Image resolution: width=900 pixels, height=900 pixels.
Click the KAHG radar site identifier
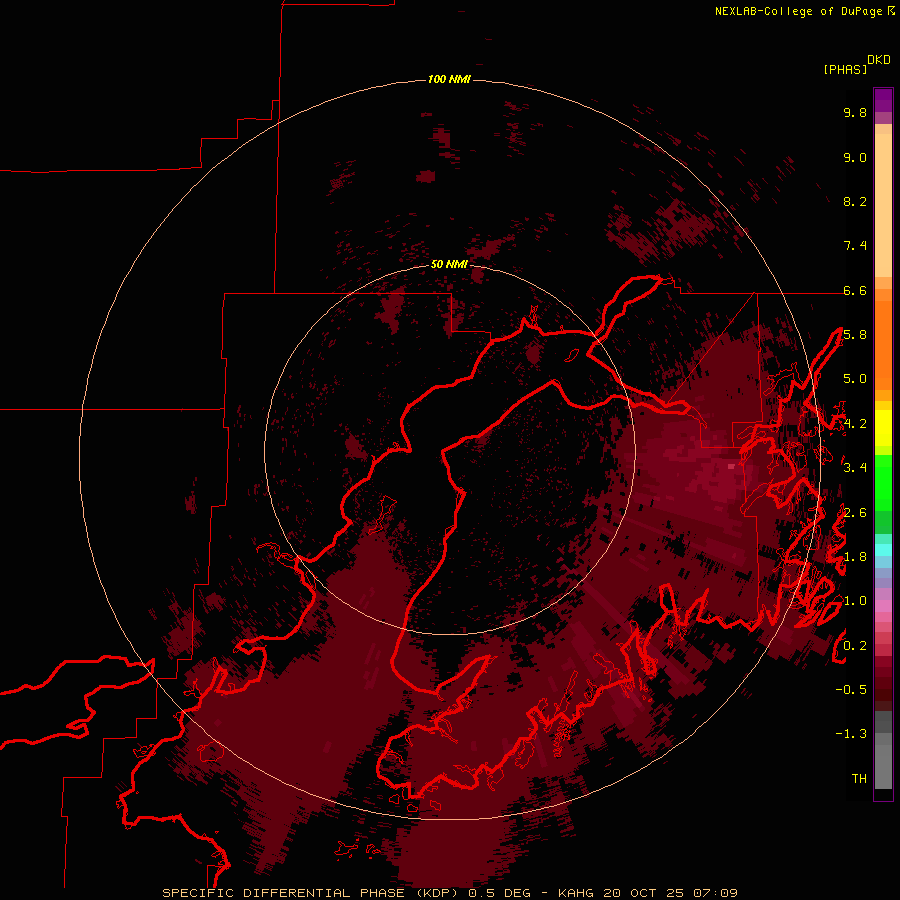[577, 893]
